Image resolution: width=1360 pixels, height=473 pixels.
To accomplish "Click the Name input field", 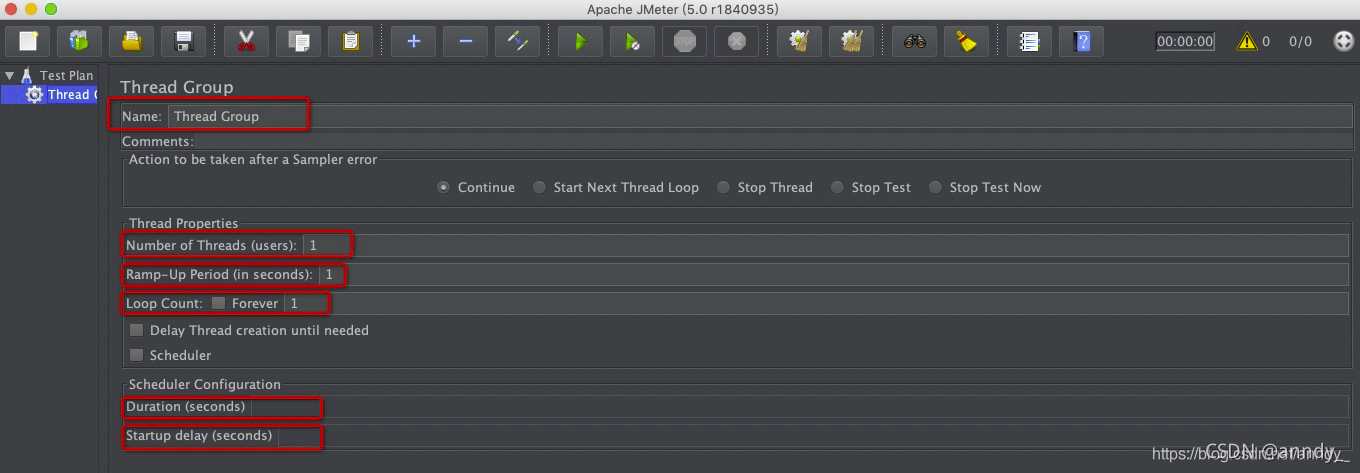I will click(758, 116).
